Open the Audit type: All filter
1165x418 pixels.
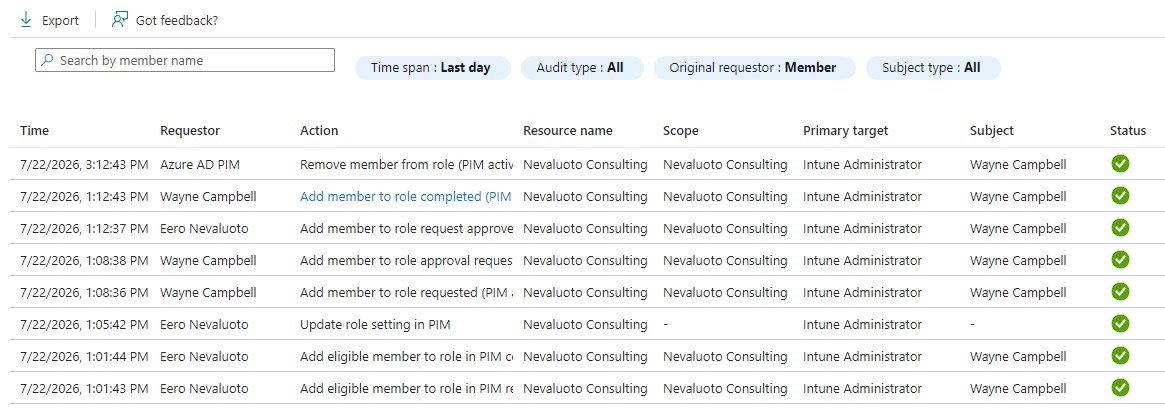pyautogui.click(x=582, y=68)
